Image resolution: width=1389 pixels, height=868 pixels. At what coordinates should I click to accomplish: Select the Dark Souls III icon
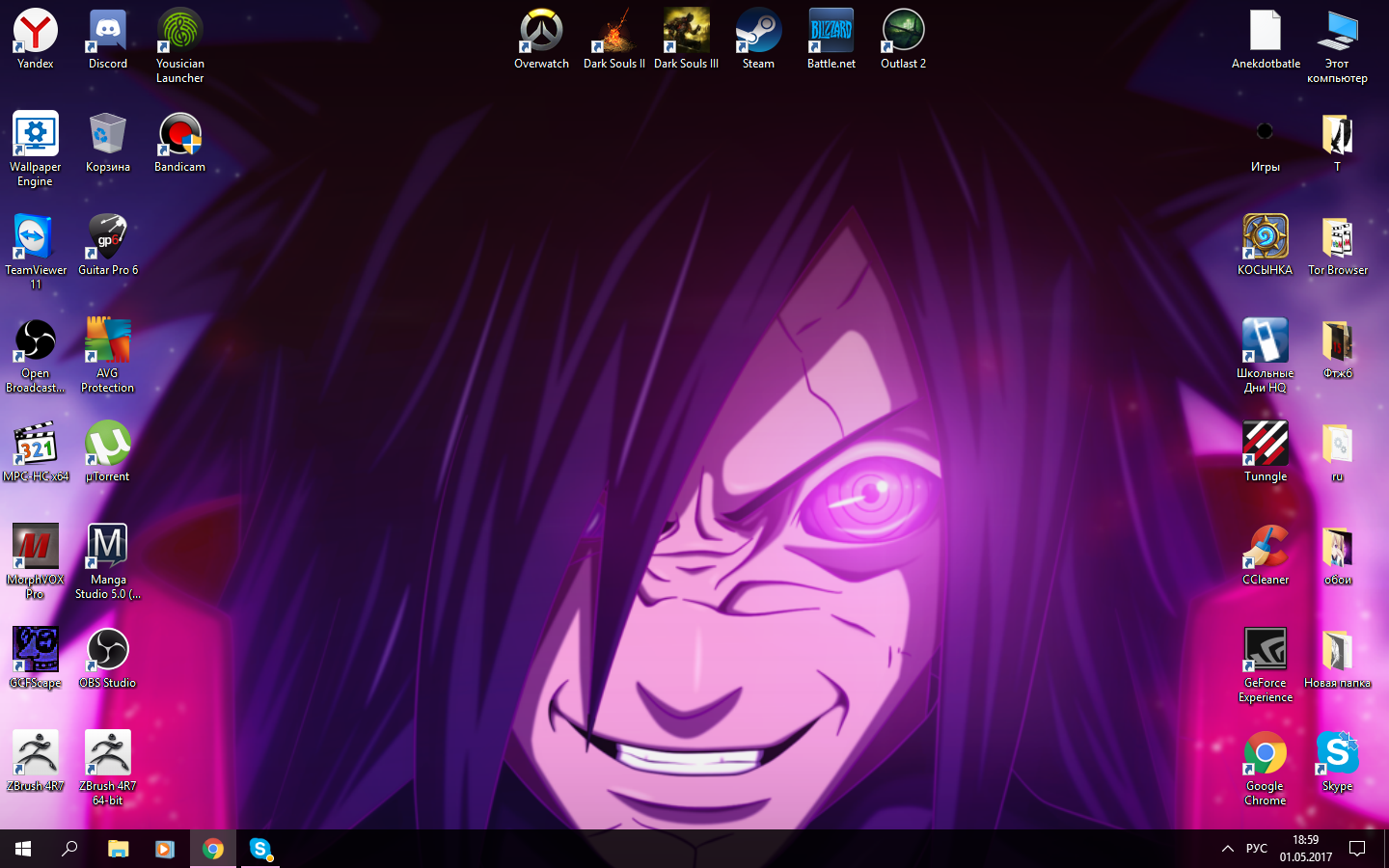pyautogui.click(x=687, y=40)
